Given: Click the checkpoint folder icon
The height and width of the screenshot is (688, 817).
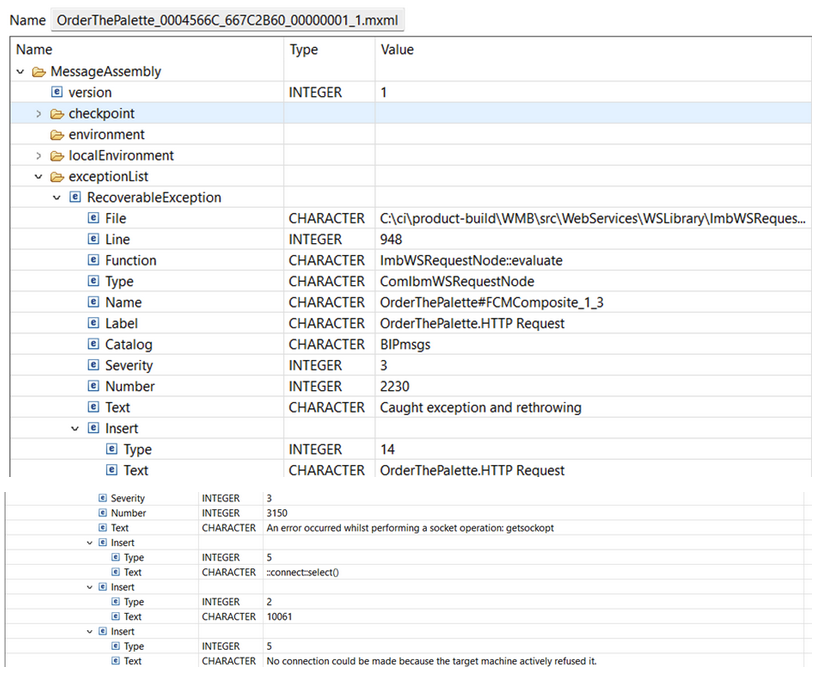Looking at the screenshot, I should point(57,114).
